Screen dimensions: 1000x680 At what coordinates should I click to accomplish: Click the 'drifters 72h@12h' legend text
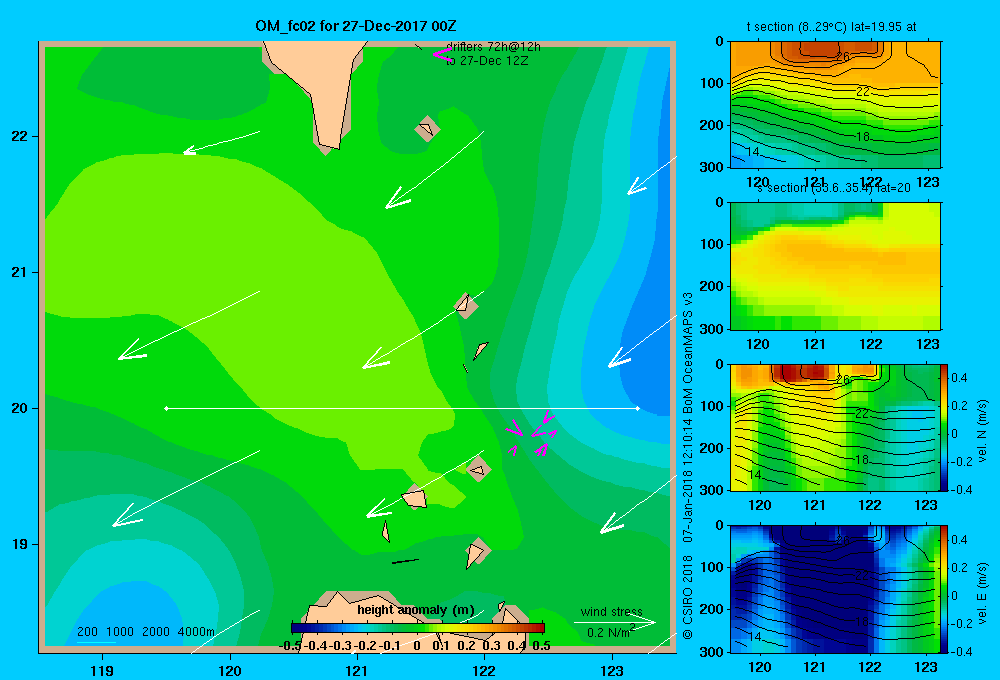(x=493, y=47)
